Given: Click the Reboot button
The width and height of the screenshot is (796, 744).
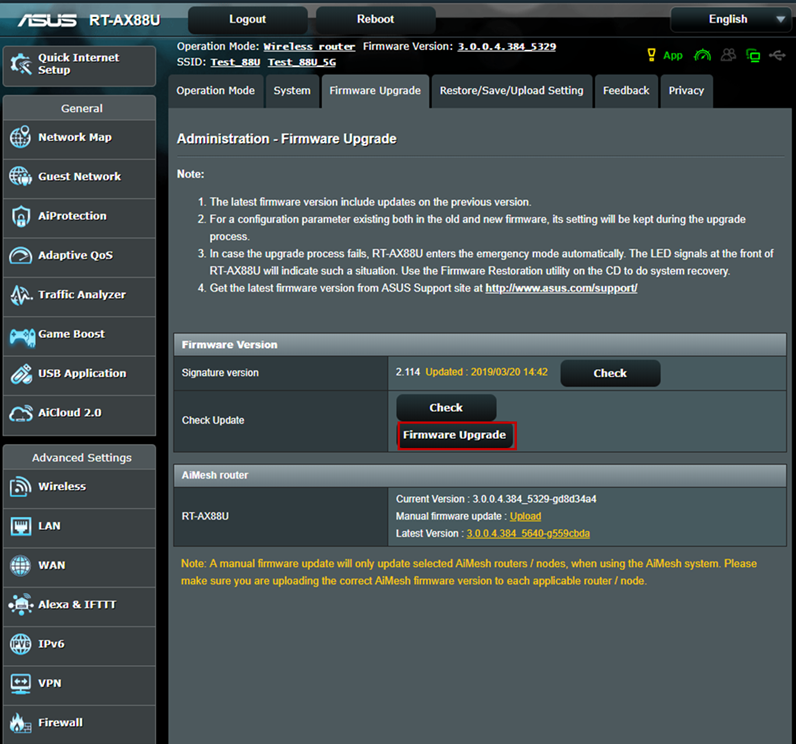Looking at the screenshot, I should click(376, 19).
